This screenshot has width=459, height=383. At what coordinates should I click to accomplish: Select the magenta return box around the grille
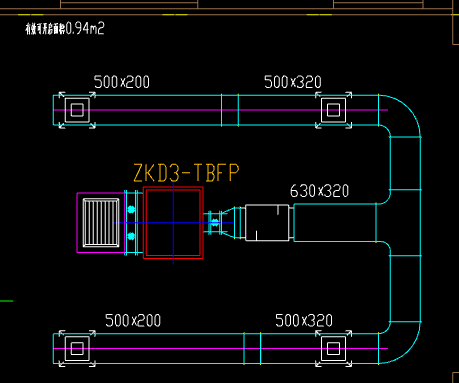coord(101,223)
